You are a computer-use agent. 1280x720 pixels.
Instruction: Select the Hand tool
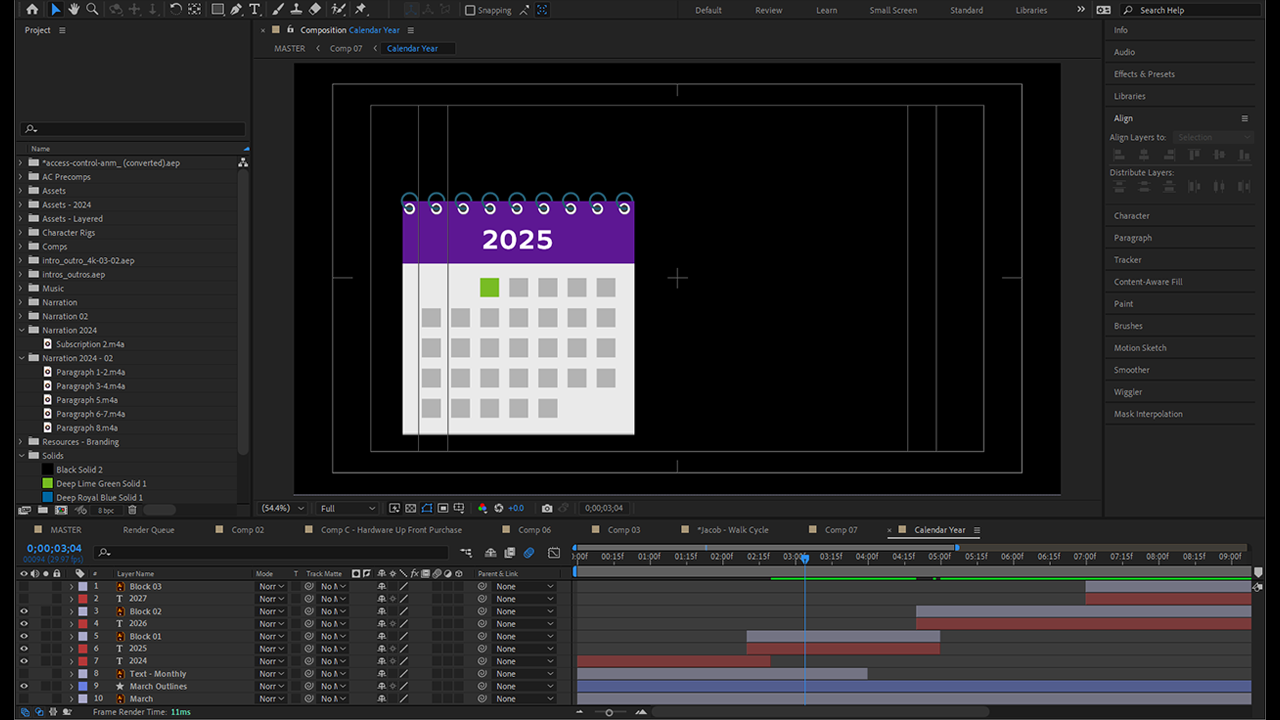(x=74, y=9)
